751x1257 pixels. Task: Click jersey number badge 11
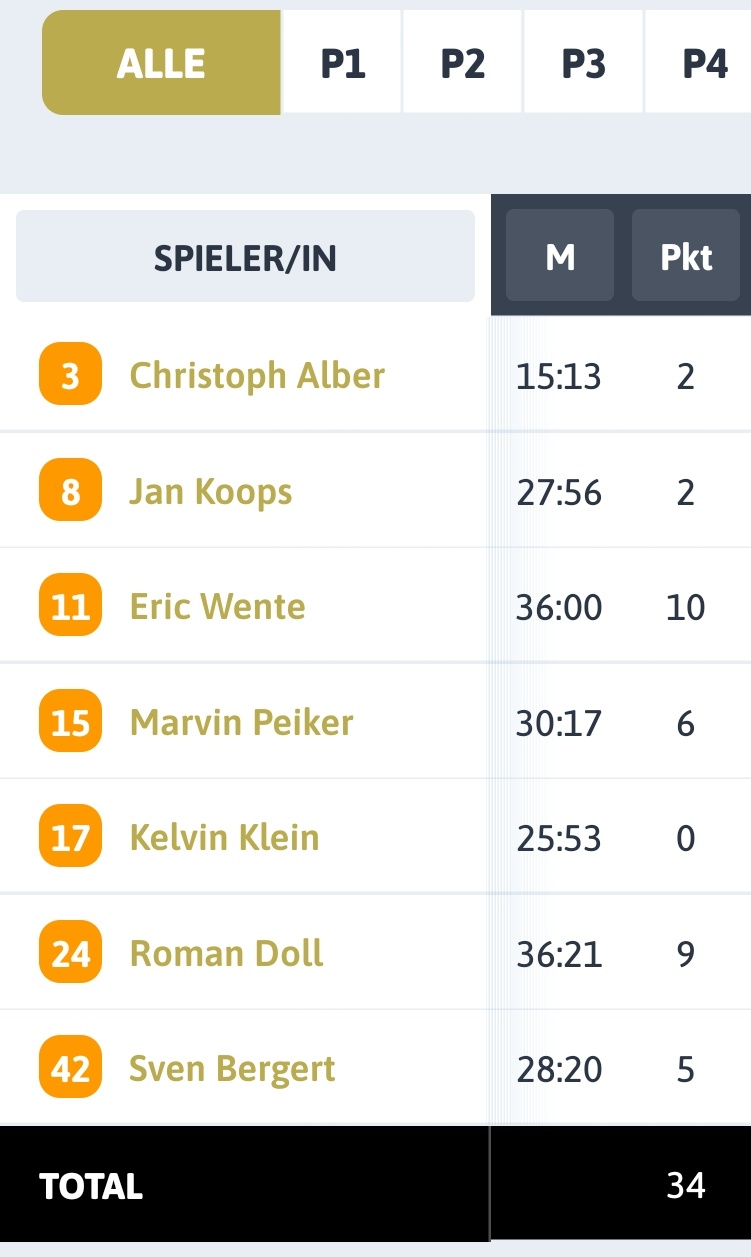(70, 605)
